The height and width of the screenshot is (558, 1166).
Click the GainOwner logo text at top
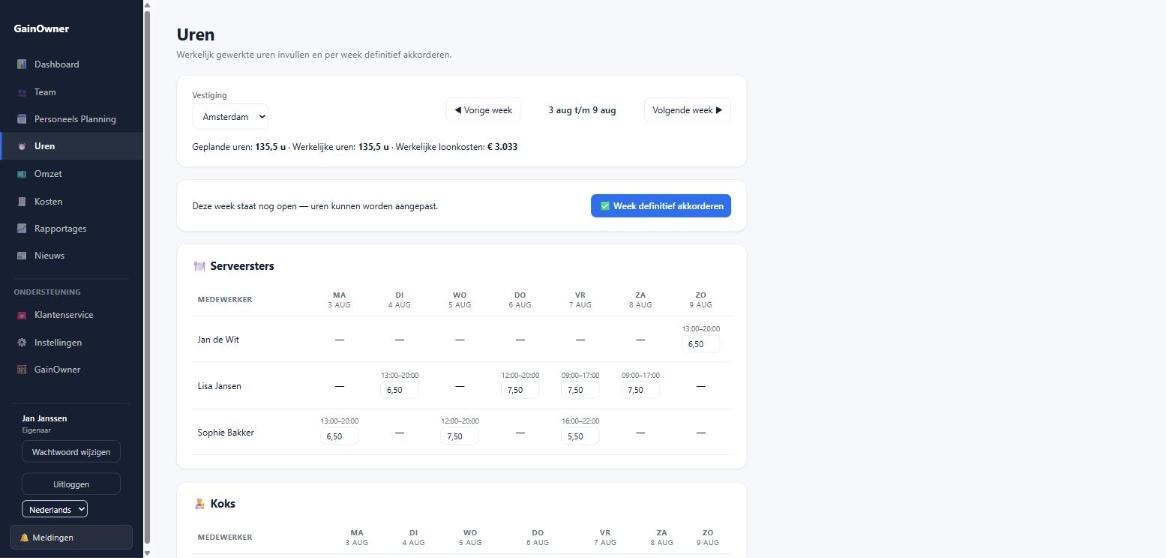click(41, 29)
